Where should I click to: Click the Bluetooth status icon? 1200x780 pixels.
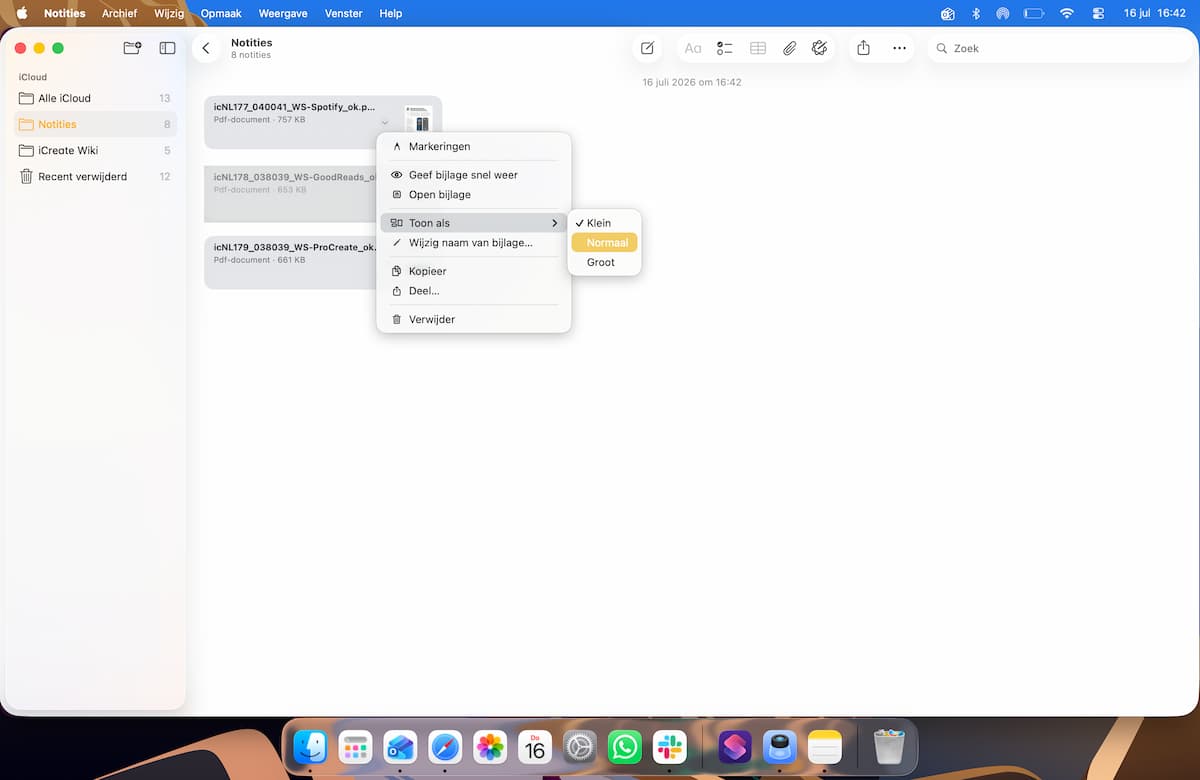click(976, 13)
